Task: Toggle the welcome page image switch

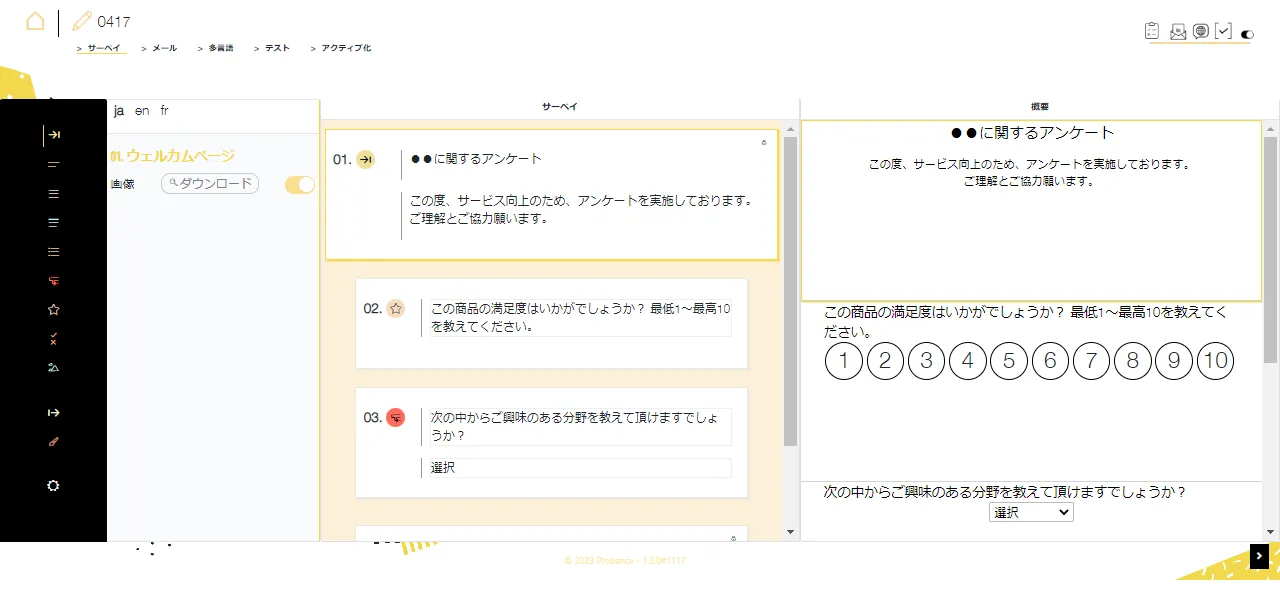Action: (x=300, y=184)
